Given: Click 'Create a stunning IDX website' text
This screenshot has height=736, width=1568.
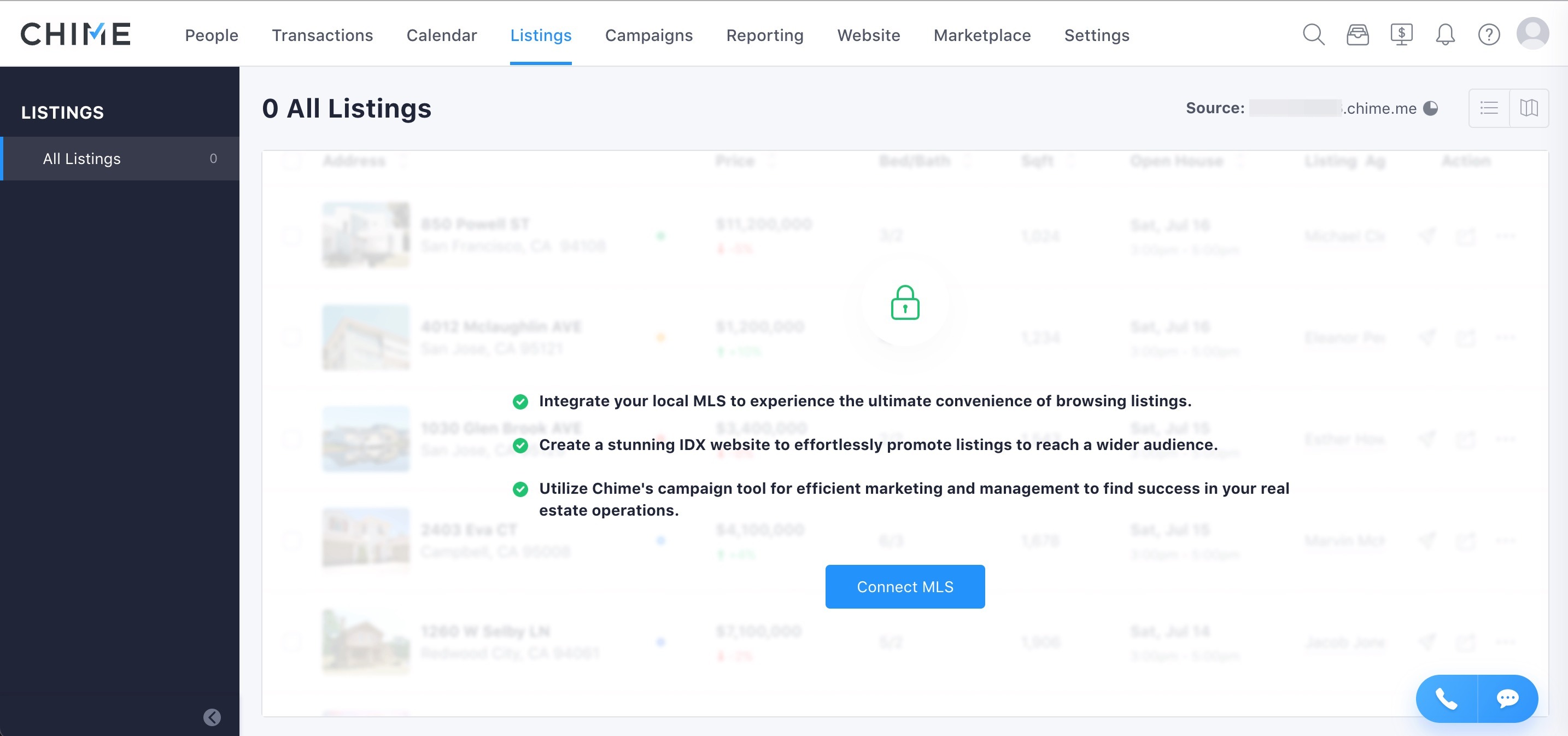Looking at the screenshot, I should click(x=879, y=445).
